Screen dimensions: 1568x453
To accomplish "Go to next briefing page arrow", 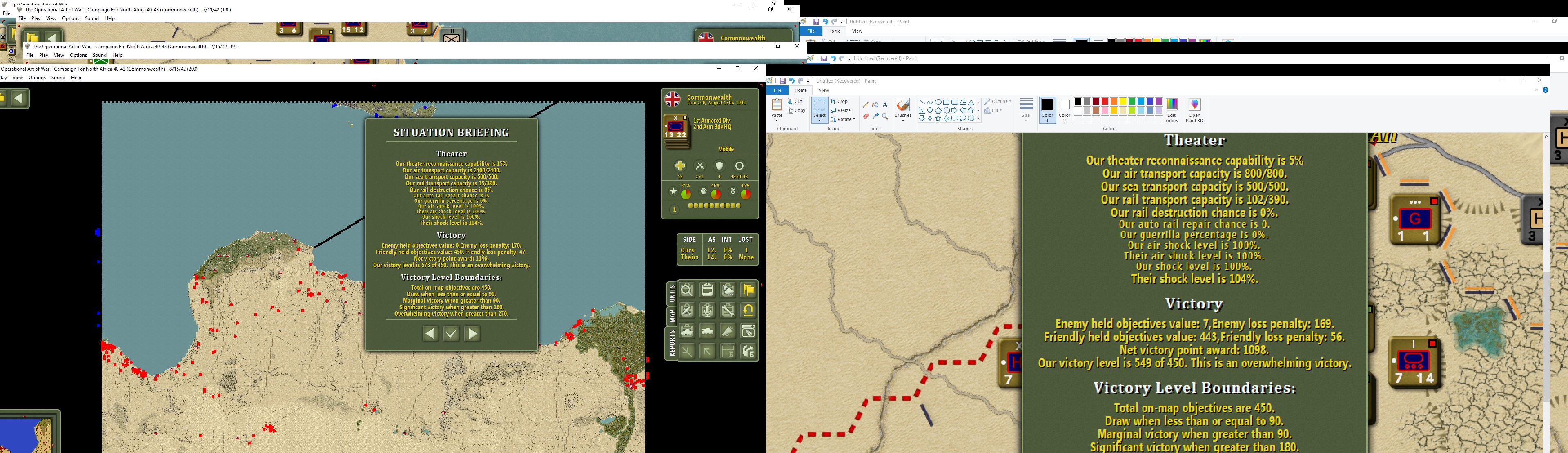I will [472, 334].
